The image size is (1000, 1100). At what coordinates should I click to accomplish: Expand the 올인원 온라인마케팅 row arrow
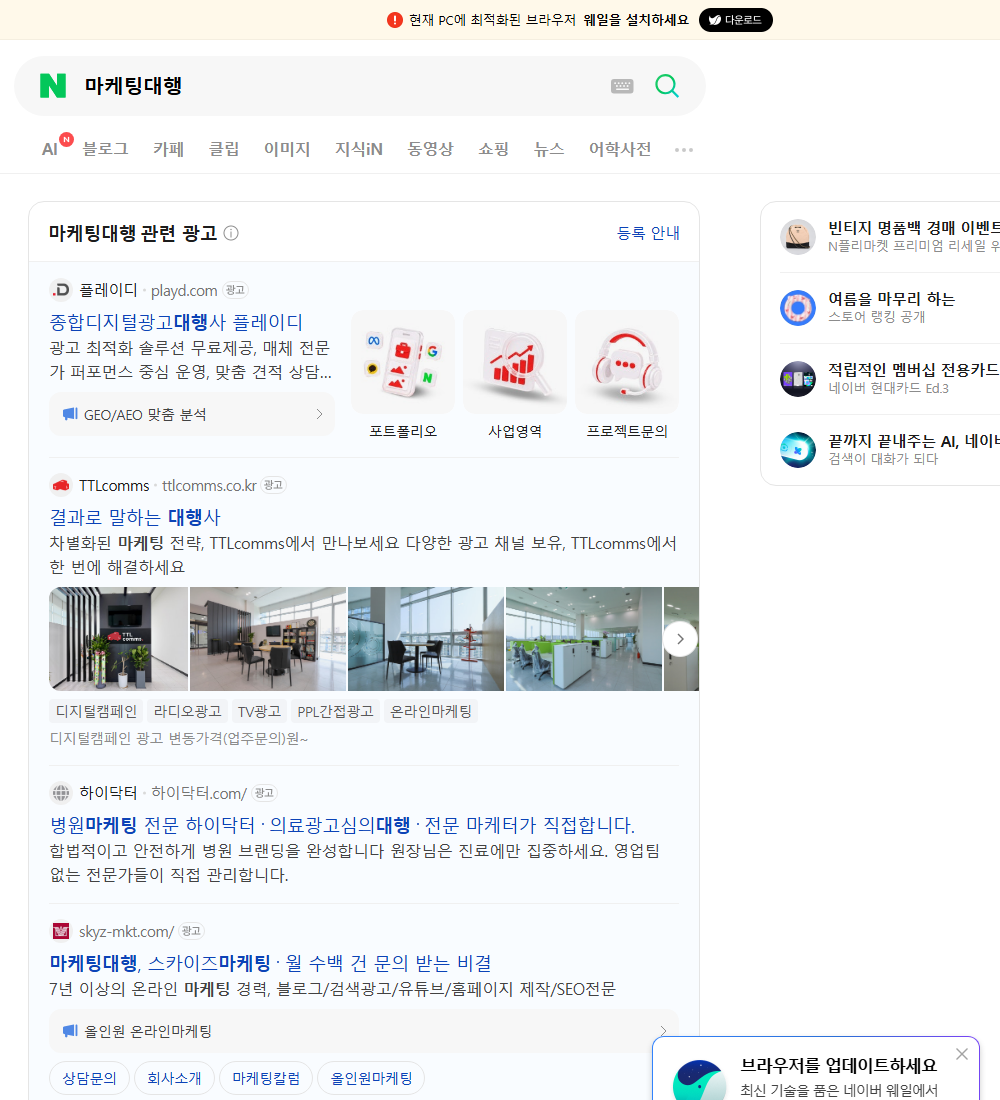click(663, 1031)
